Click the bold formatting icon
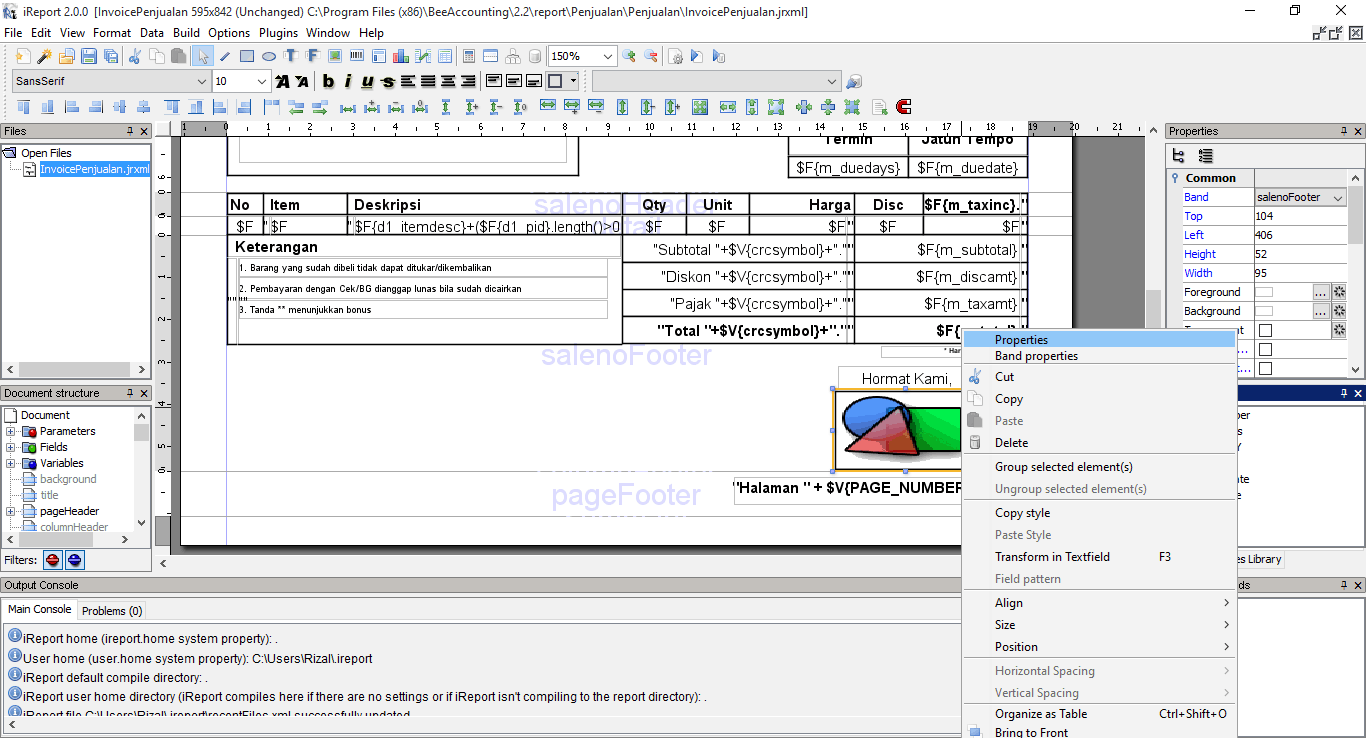This screenshot has height=738, width=1366. pyautogui.click(x=328, y=81)
